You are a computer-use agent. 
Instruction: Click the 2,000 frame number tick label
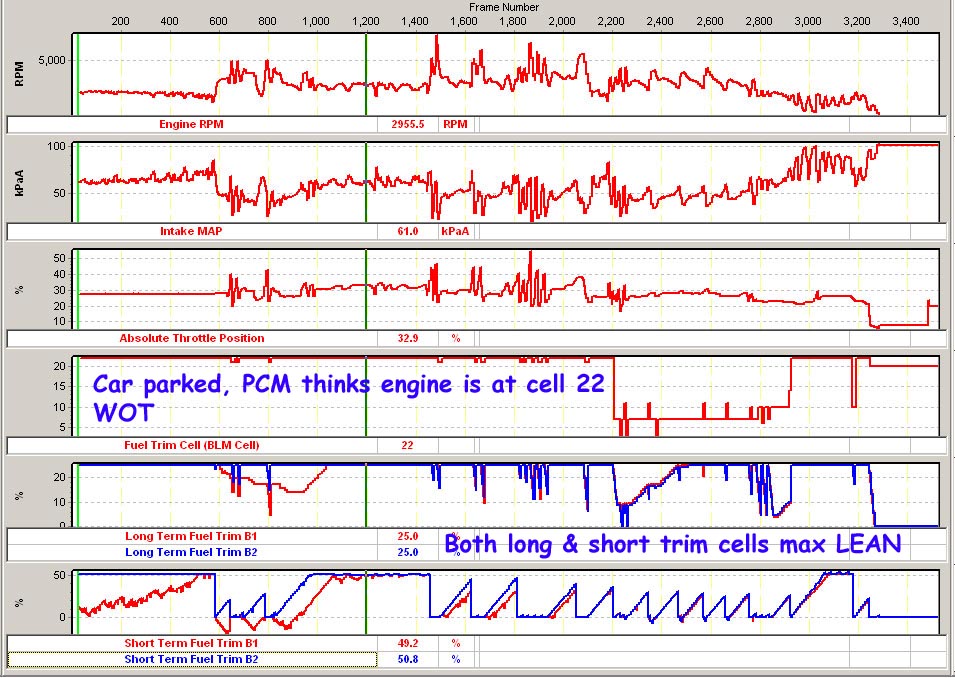point(562,20)
